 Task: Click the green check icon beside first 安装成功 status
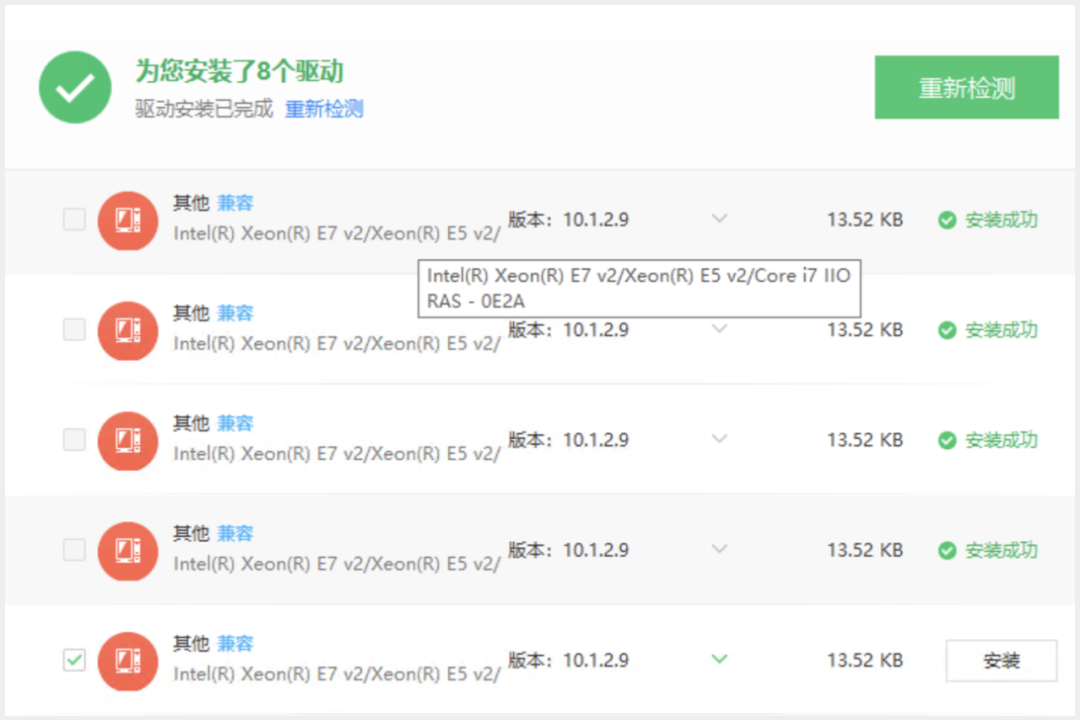click(947, 219)
